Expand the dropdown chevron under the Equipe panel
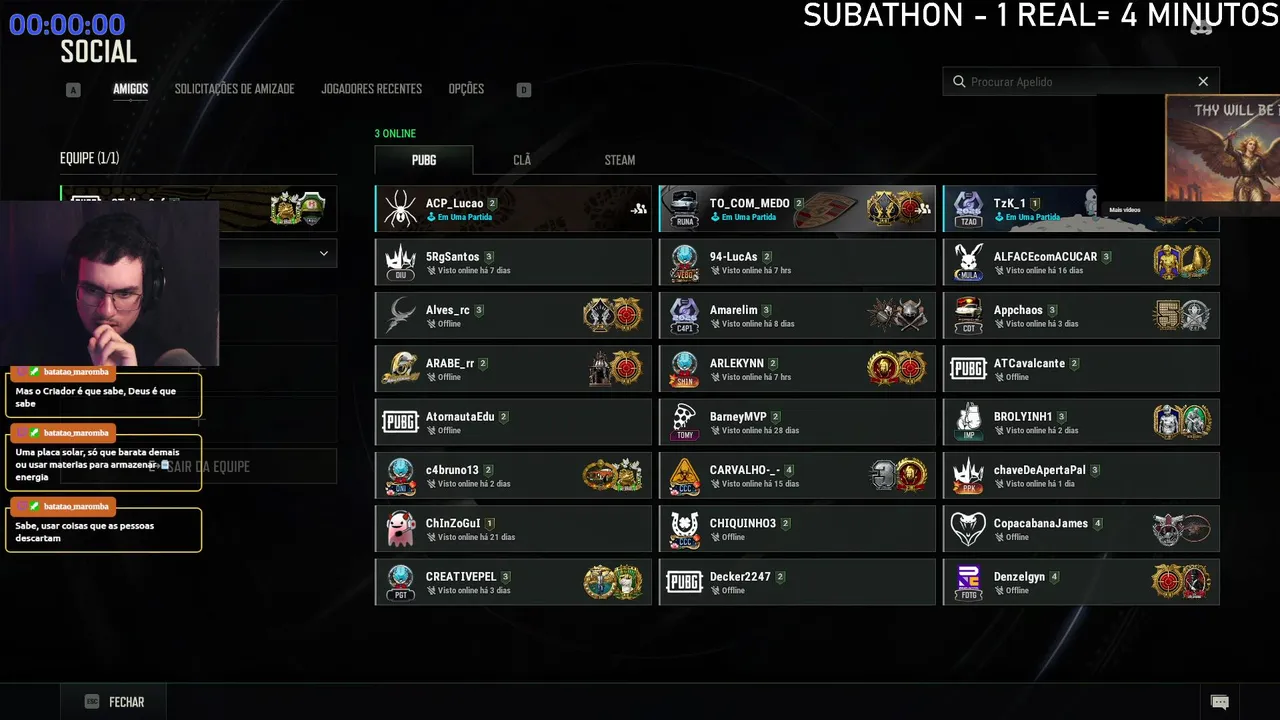This screenshot has height=720, width=1280. pyautogui.click(x=323, y=254)
